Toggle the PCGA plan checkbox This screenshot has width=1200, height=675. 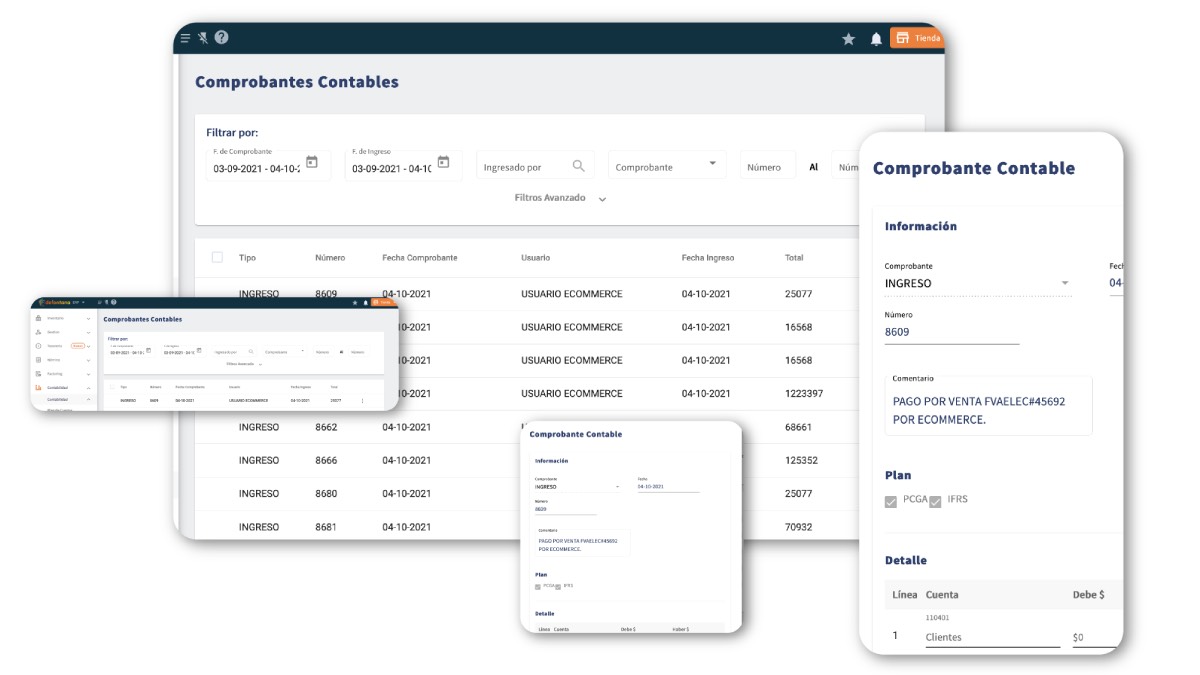891,501
